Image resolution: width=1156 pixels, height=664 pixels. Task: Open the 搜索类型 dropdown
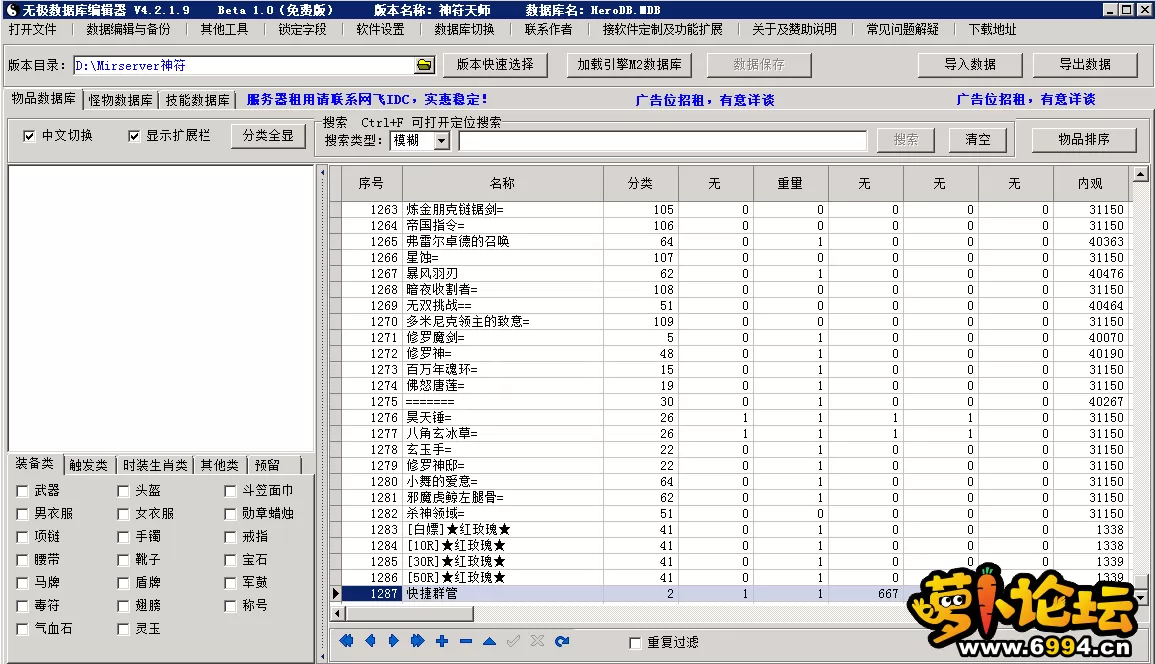point(442,140)
